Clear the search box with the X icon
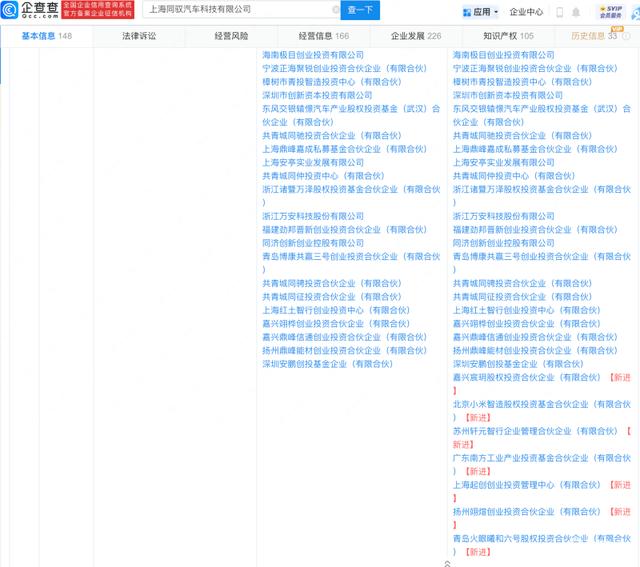Viewport: 640px width, 567px height. [336, 9]
